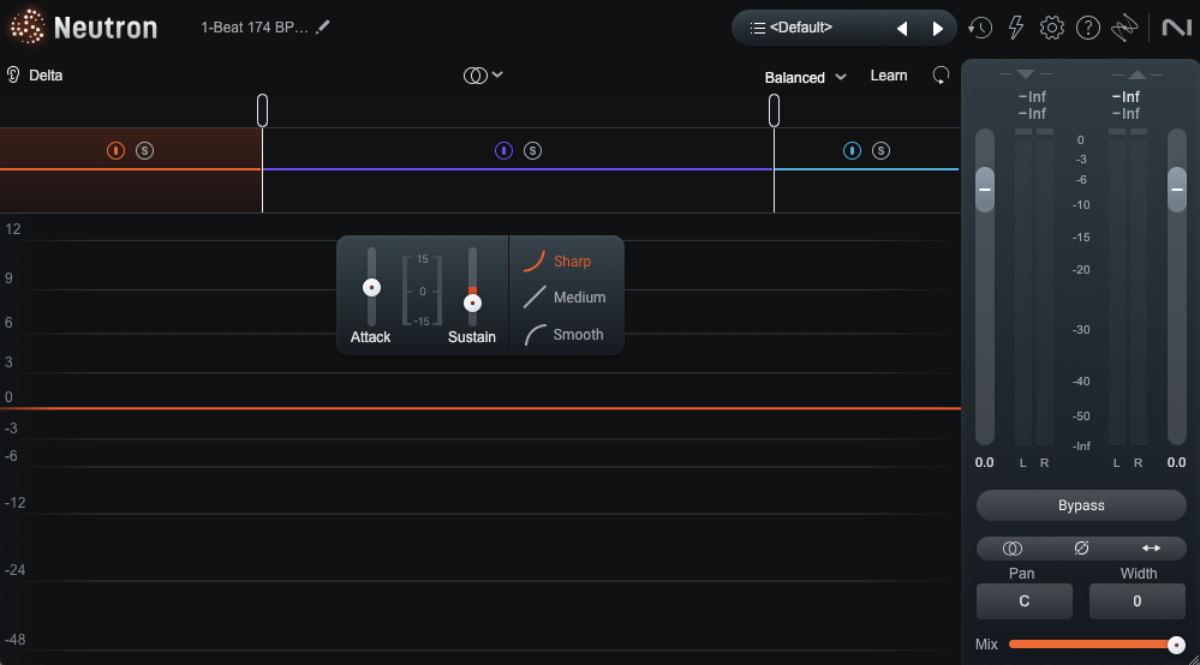
Task: Click the Pan value field showing C
Action: tap(1024, 601)
